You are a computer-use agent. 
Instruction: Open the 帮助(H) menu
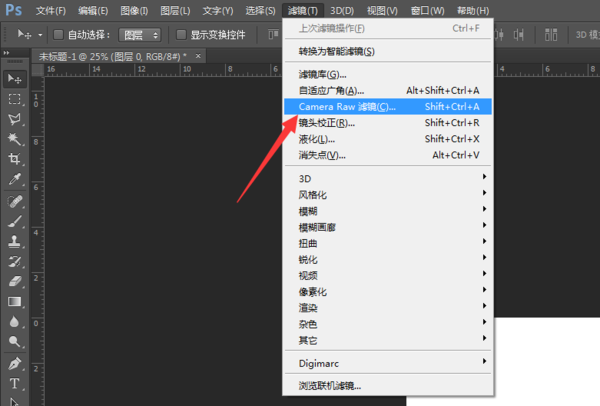[x=473, y=11]
